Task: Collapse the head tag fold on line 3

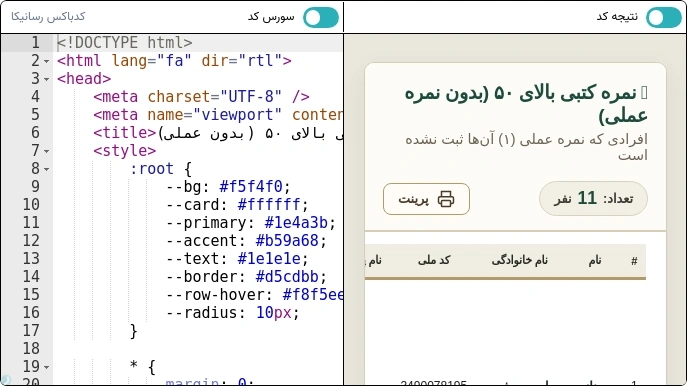Action: click(46, 79)
